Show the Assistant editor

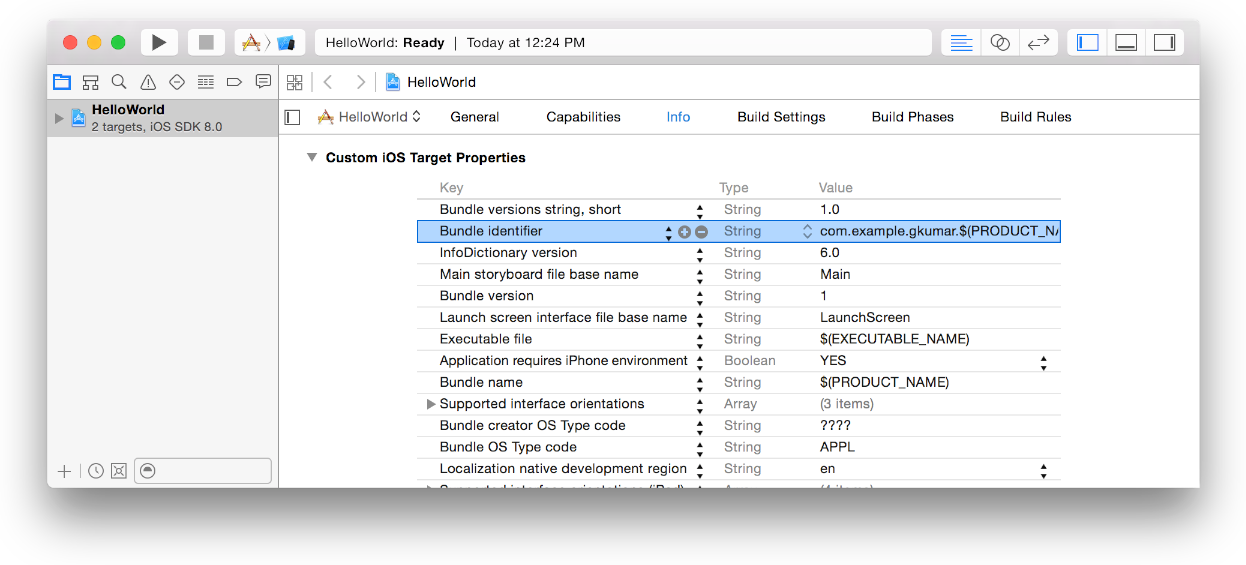(x=1000, y=42)
